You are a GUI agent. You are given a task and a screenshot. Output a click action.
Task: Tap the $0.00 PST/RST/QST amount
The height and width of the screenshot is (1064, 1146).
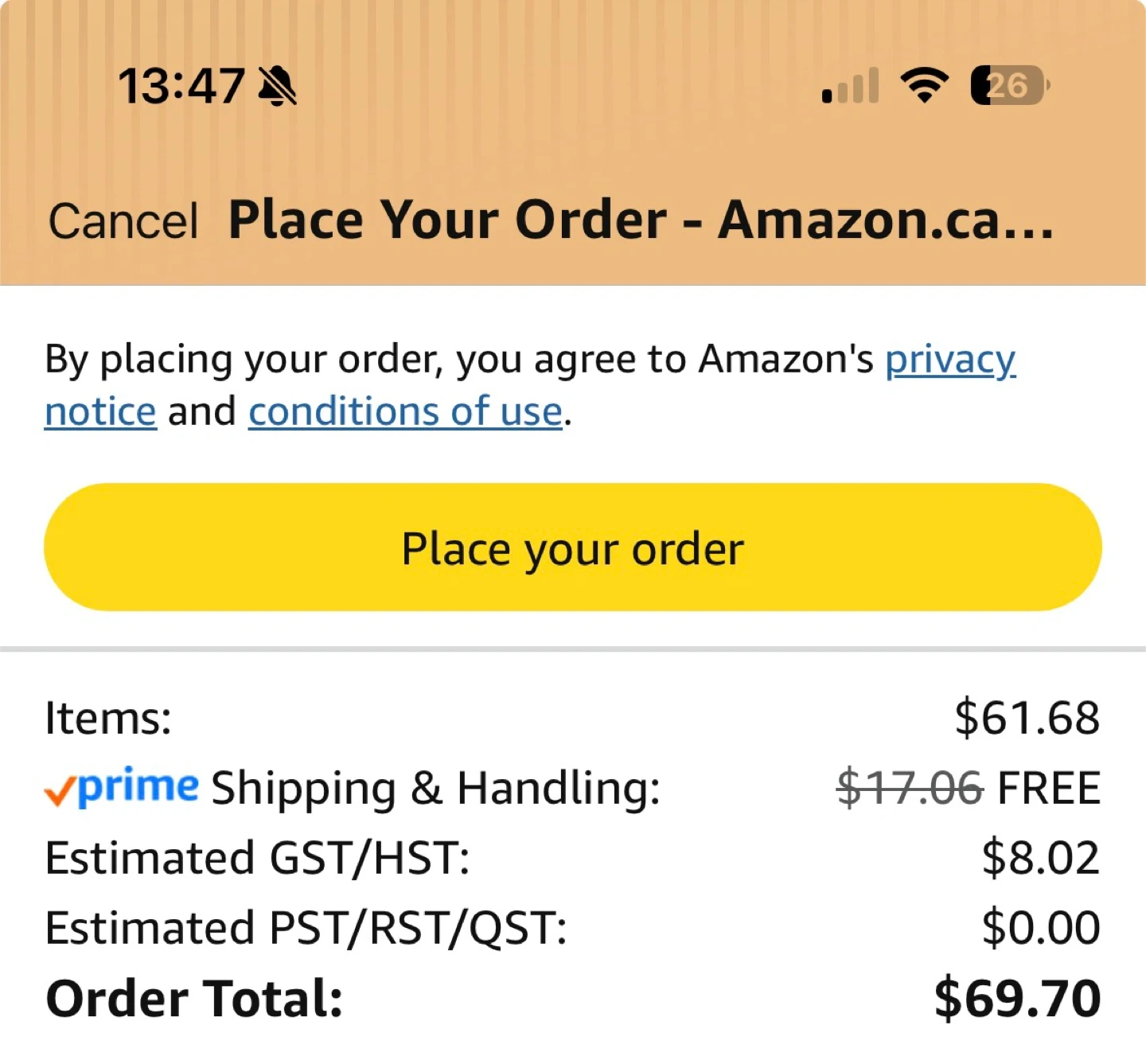click(x=1041, y=927)
